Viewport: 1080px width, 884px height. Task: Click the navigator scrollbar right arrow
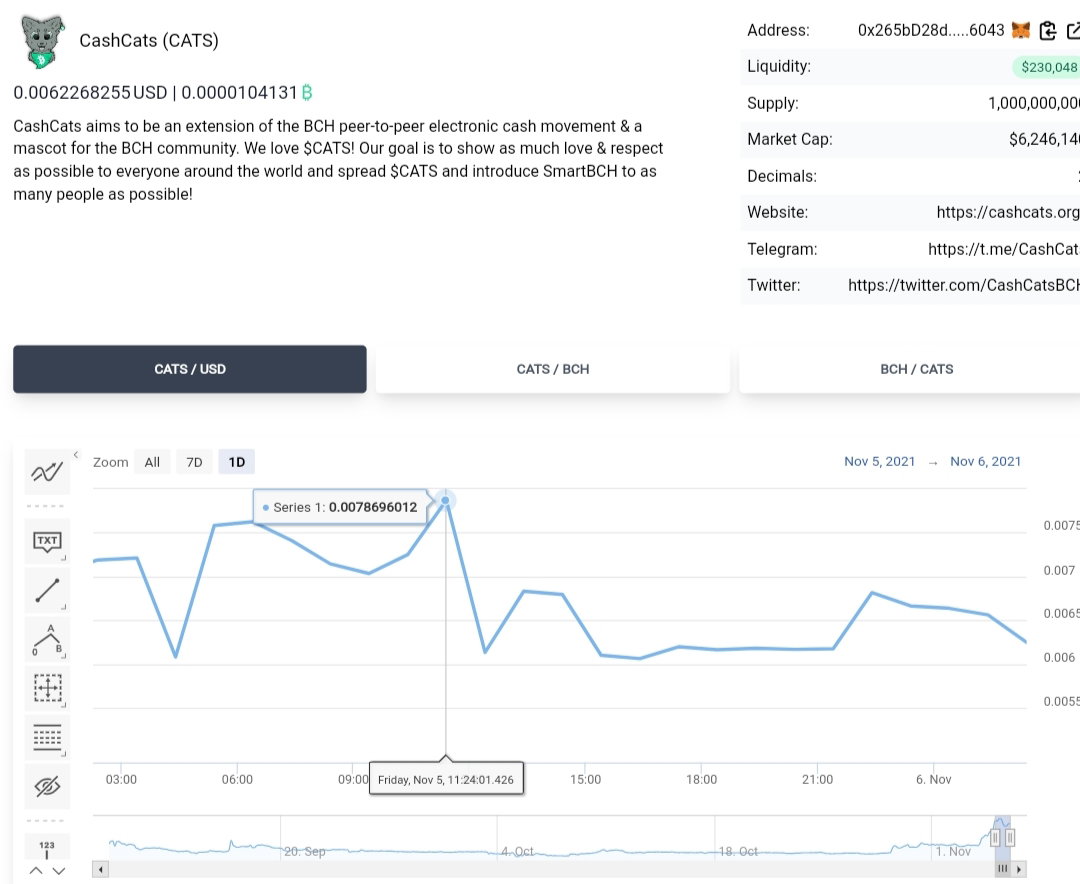[1019, 870]
